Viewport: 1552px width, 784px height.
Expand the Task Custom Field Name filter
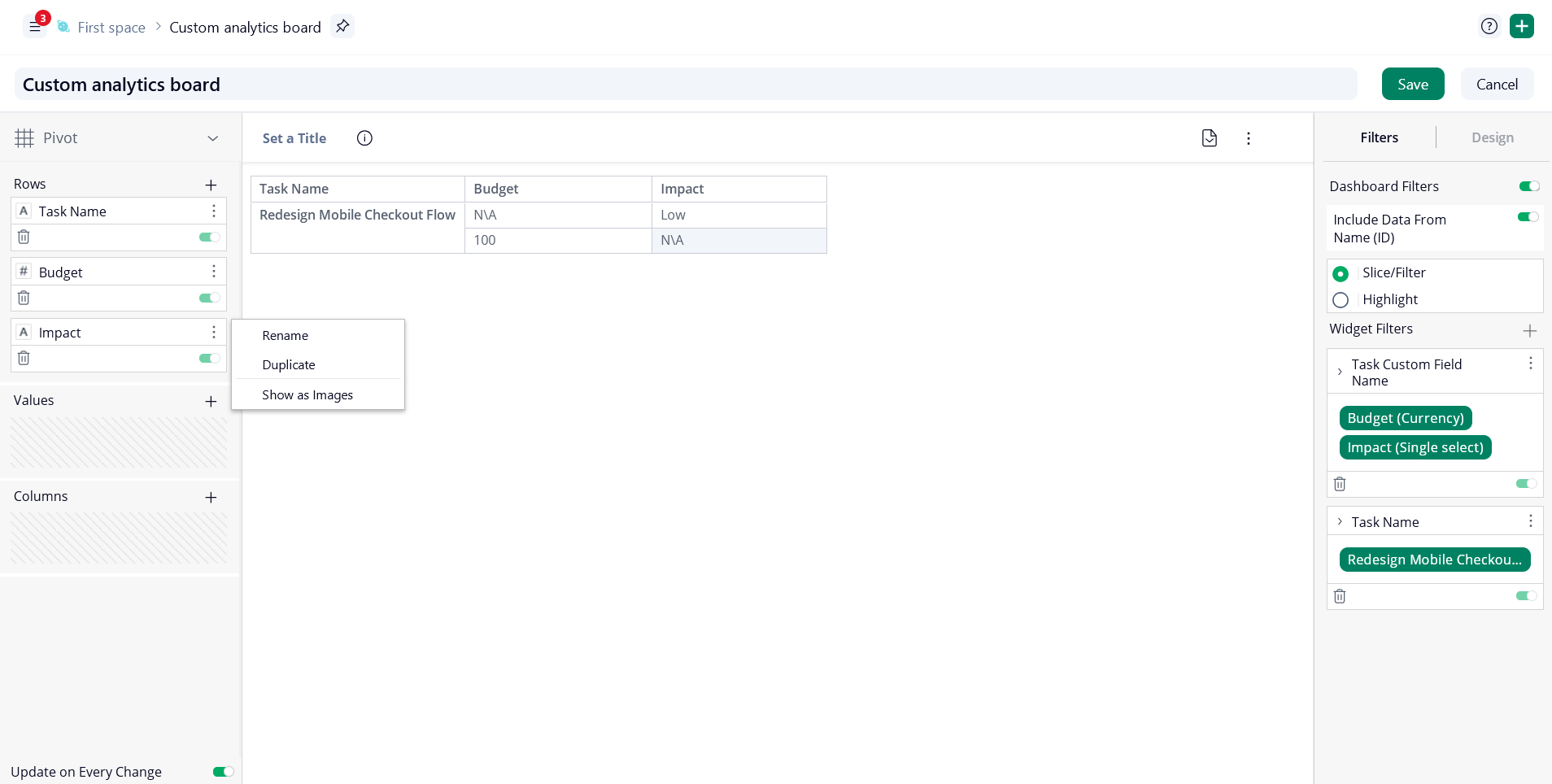pyautogui.click(x=1340, y=372)
